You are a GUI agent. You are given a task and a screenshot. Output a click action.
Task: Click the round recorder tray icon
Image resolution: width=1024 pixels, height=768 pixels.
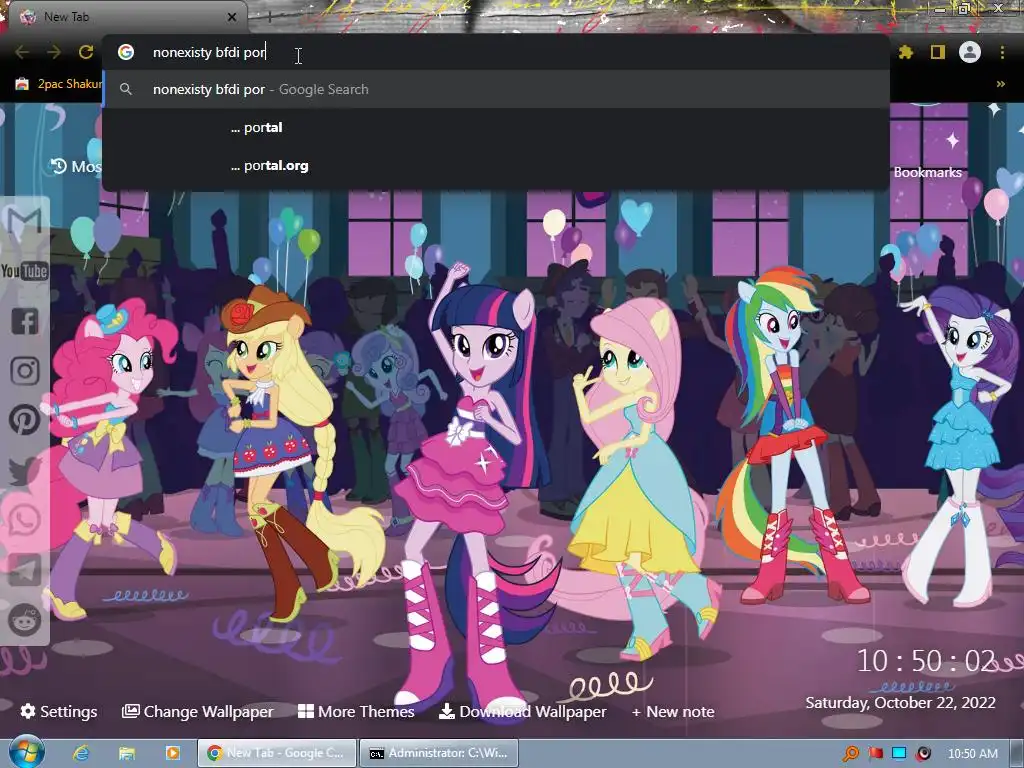(923, 754)
